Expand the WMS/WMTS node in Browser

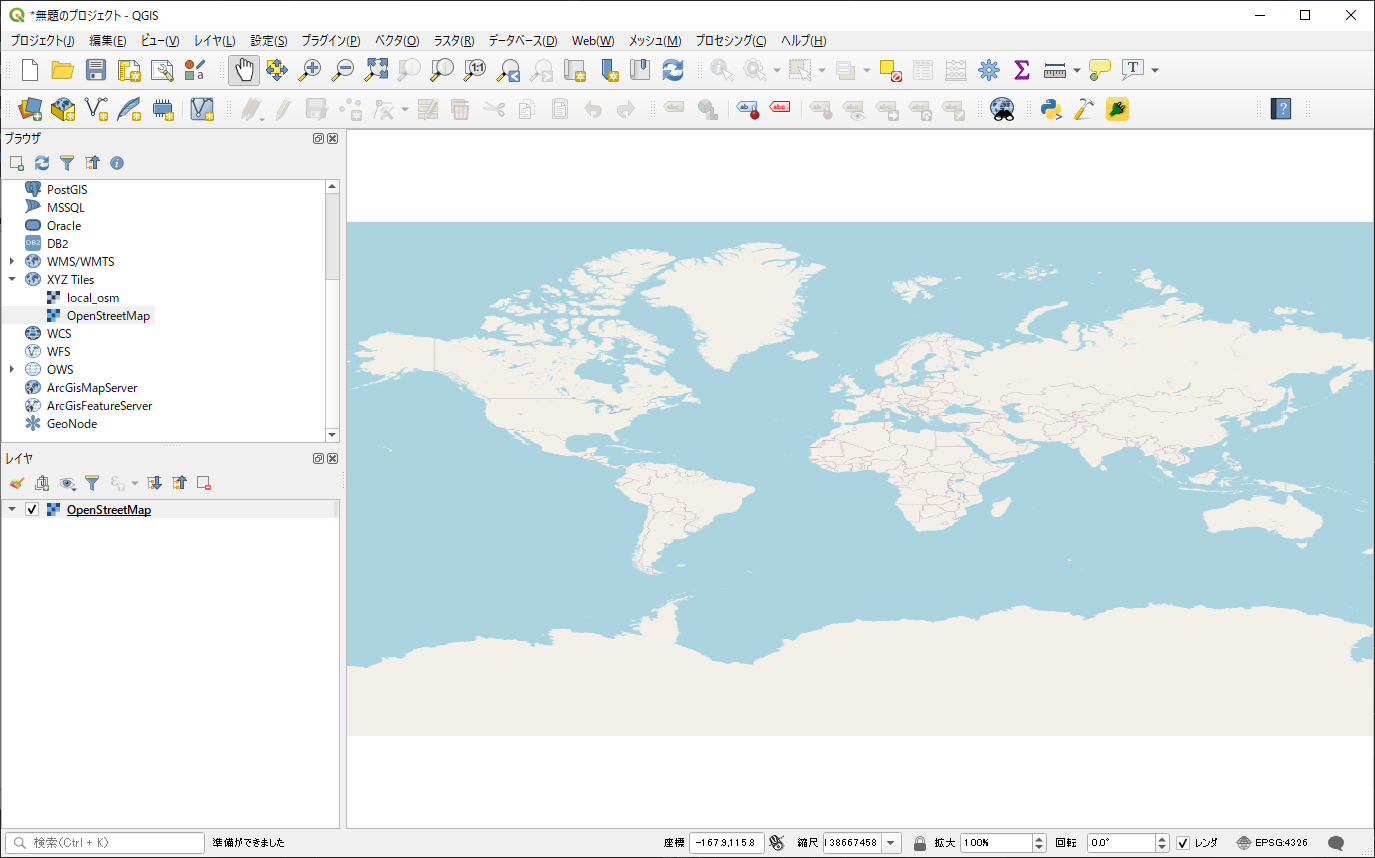(x=12, y=262)
